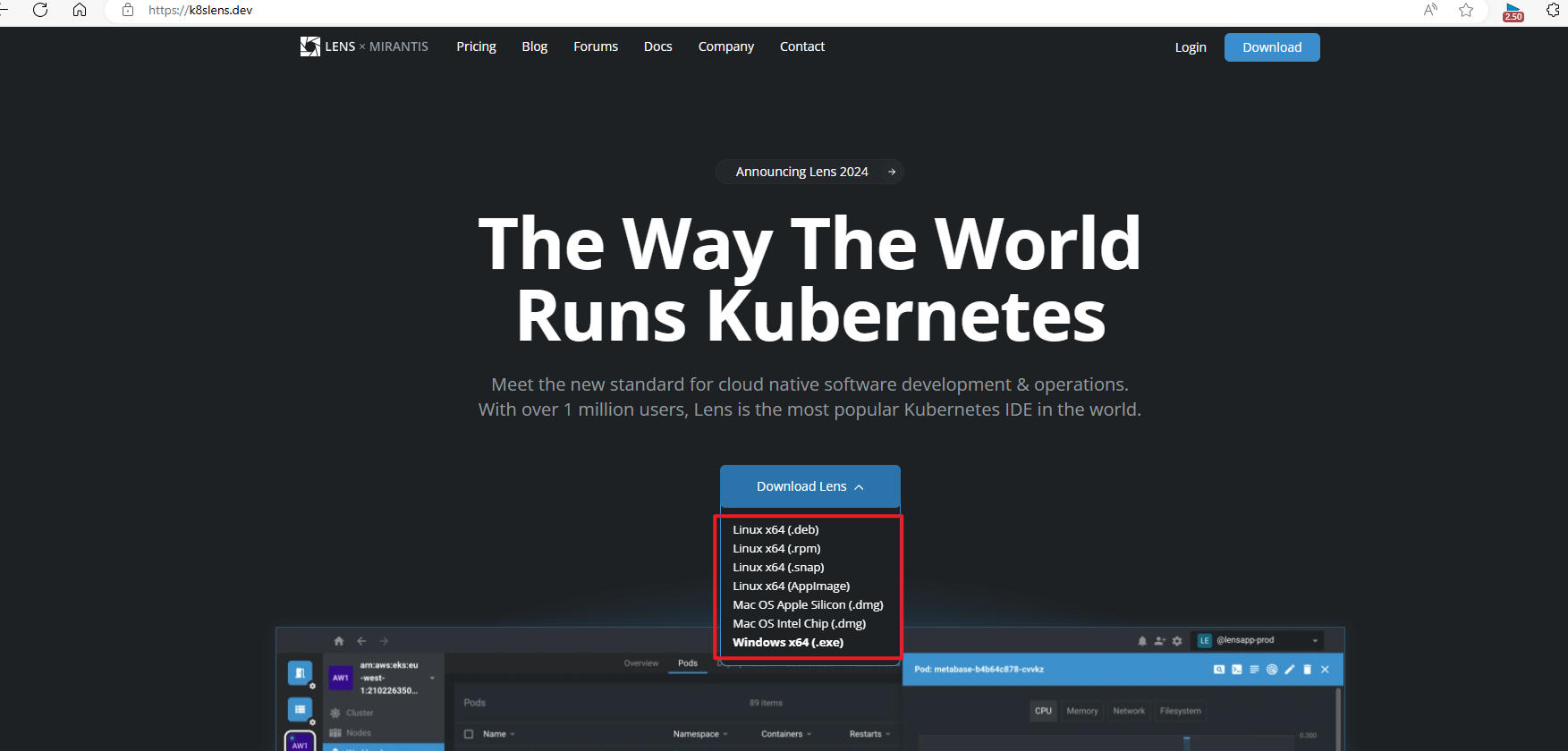Viewport: 1568px width, 751px height.
Task: Click the extension icon with 2.50 badge
Action: [x=1513, y=11]
